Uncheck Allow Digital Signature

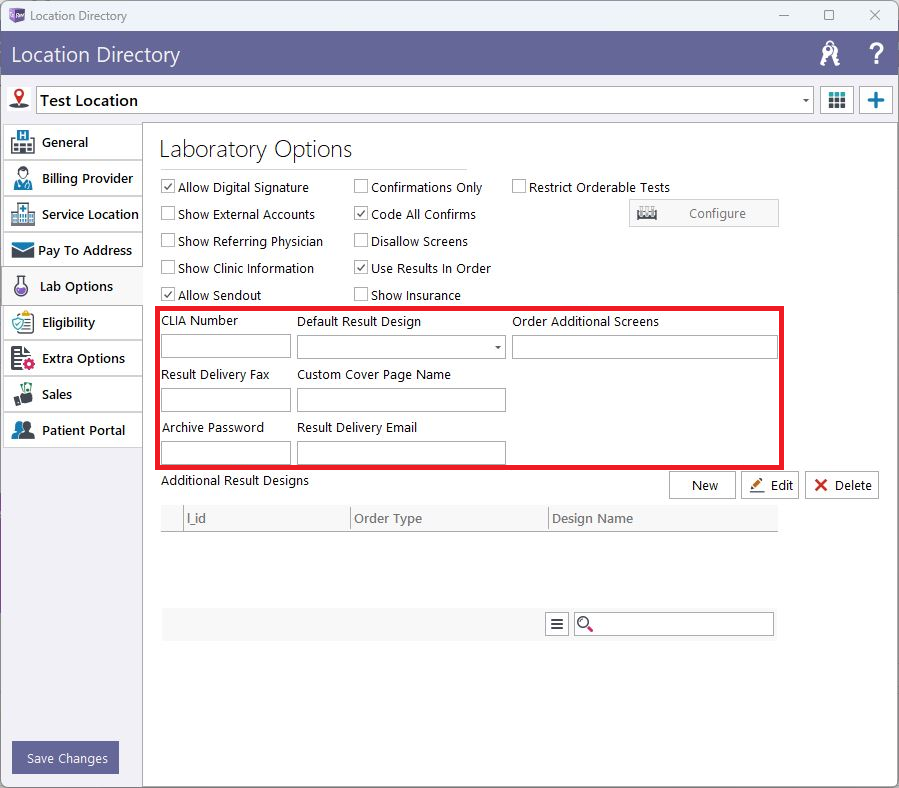168,186
